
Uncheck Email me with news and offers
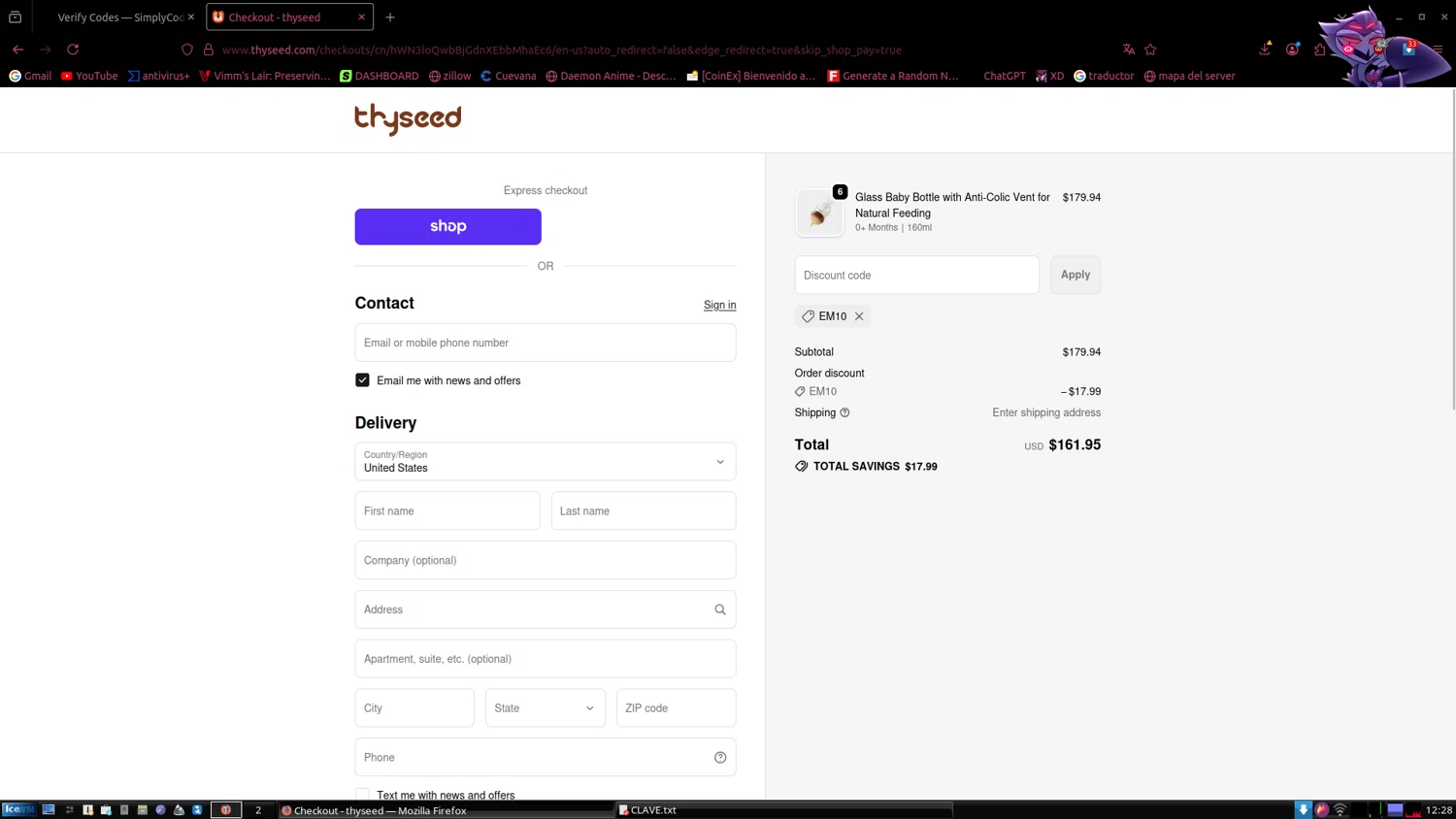[x=362, y=380]
